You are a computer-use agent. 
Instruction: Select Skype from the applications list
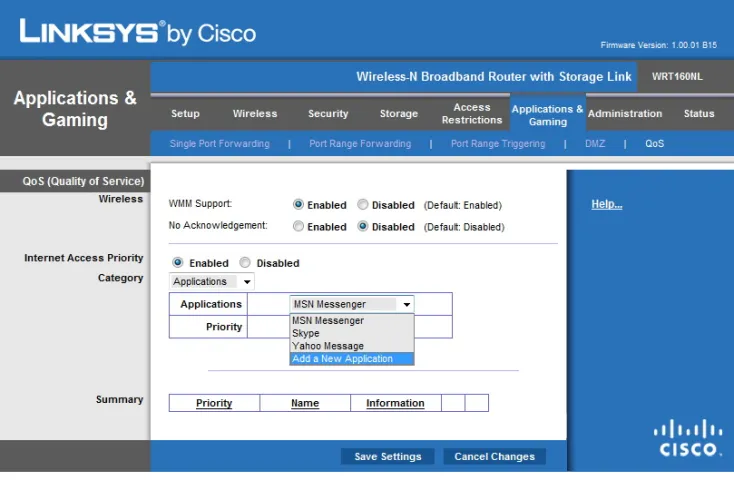(306, 334)
